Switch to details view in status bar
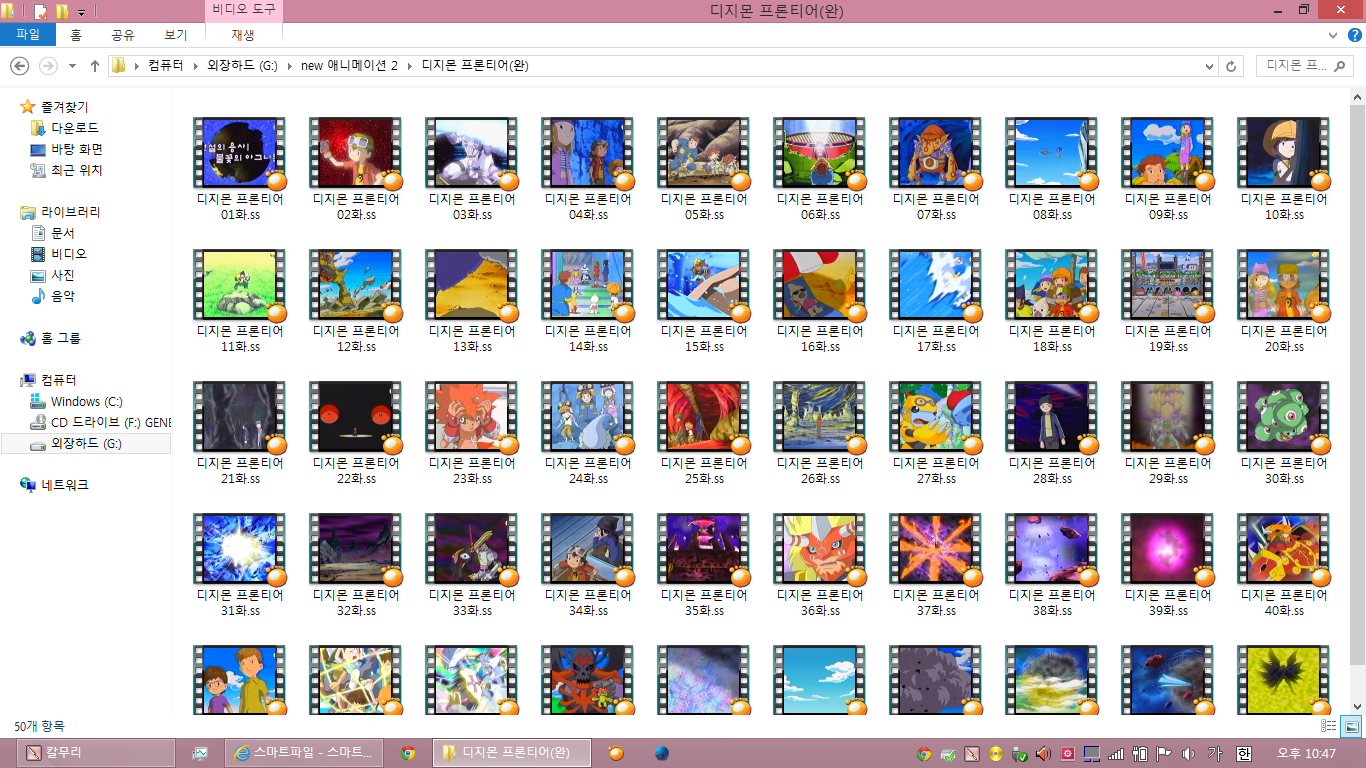Viewport: 1366px width, 768px height. pyautogui.click(x=1329, y=726)
